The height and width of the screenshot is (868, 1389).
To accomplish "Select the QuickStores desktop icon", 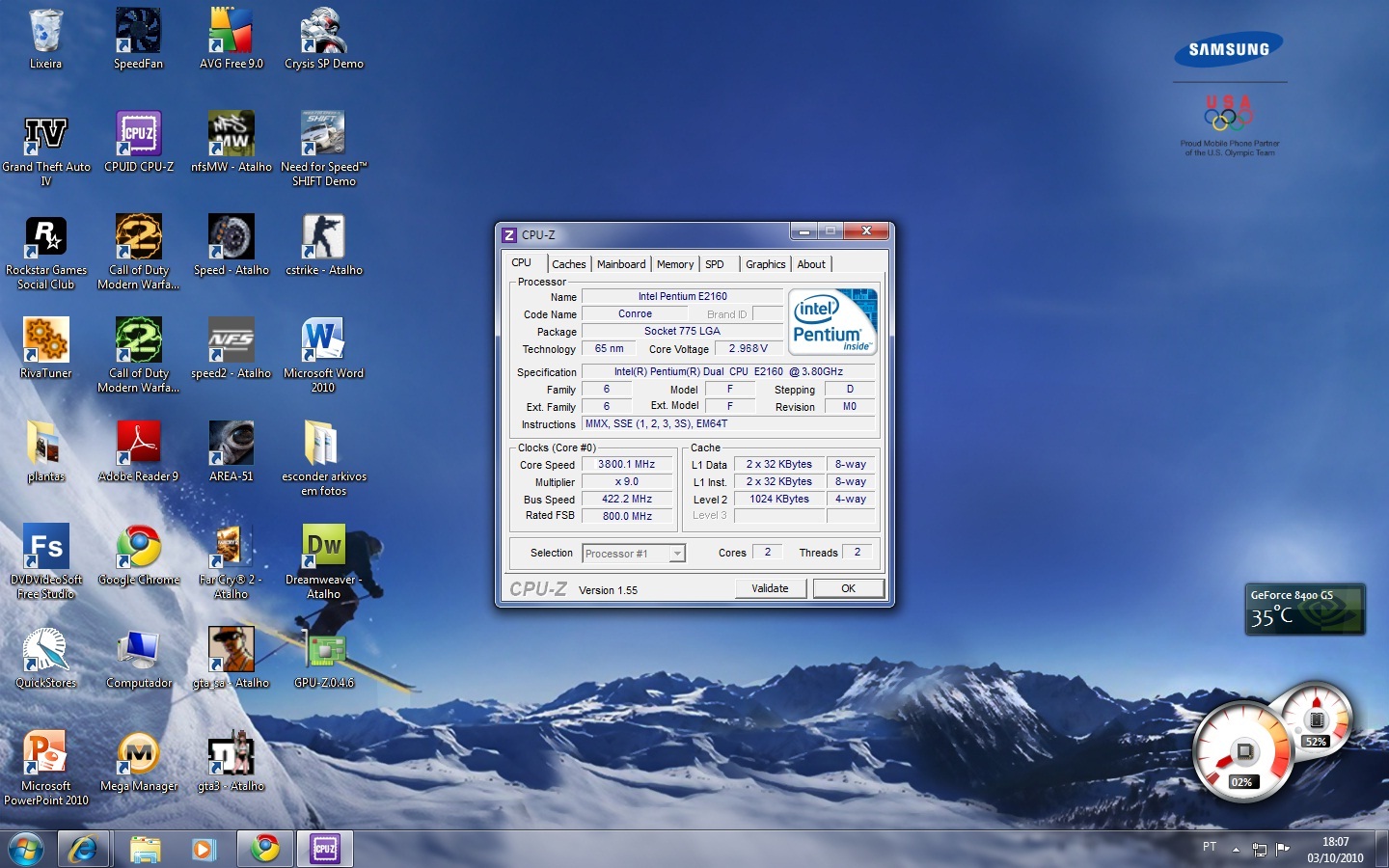I will click(45, 658).
